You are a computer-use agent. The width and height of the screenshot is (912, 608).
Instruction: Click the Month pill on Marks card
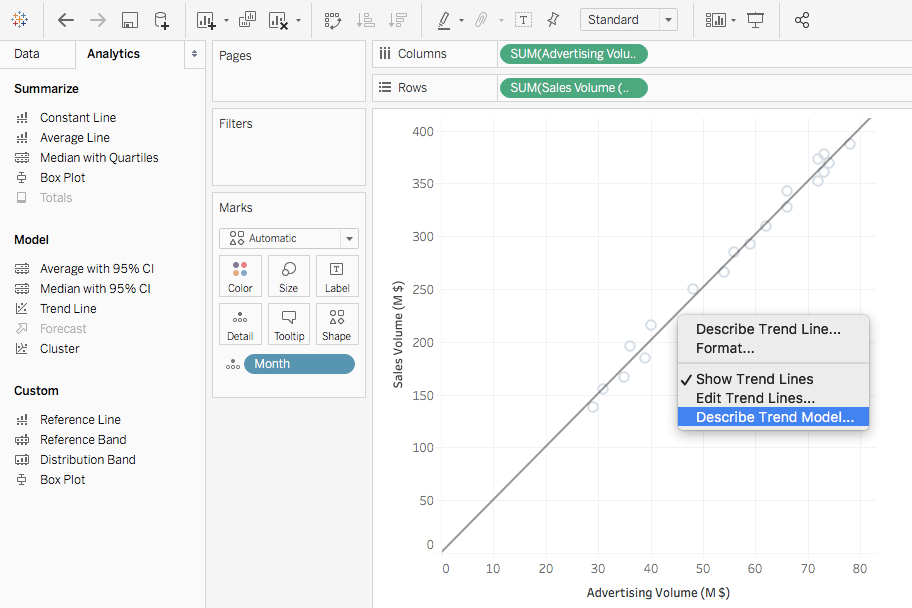click(299, 364)
